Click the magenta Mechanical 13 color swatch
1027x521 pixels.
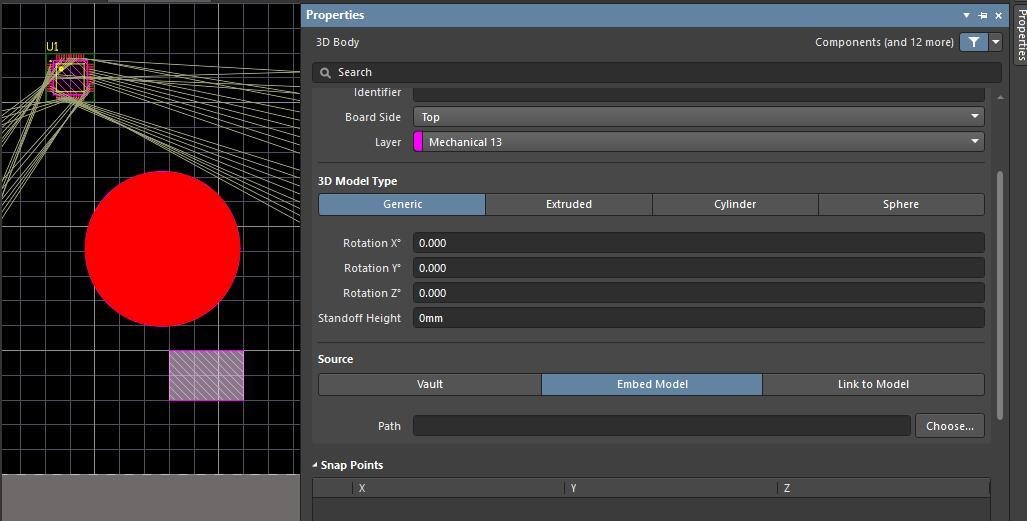(419, 142)
